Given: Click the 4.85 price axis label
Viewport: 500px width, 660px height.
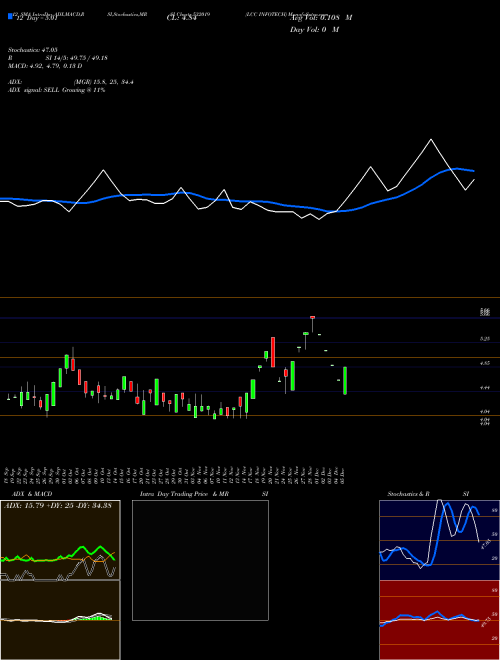Looking at the screenshot, I should tap(484, 363).
